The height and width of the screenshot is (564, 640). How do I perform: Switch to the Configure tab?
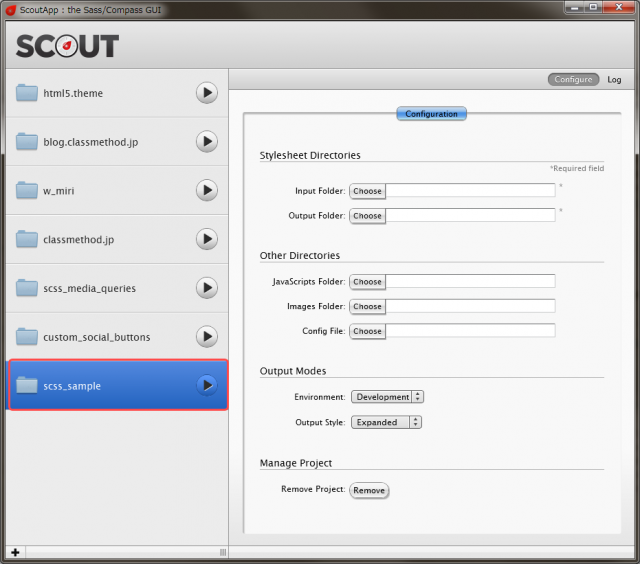click(573, 80)
